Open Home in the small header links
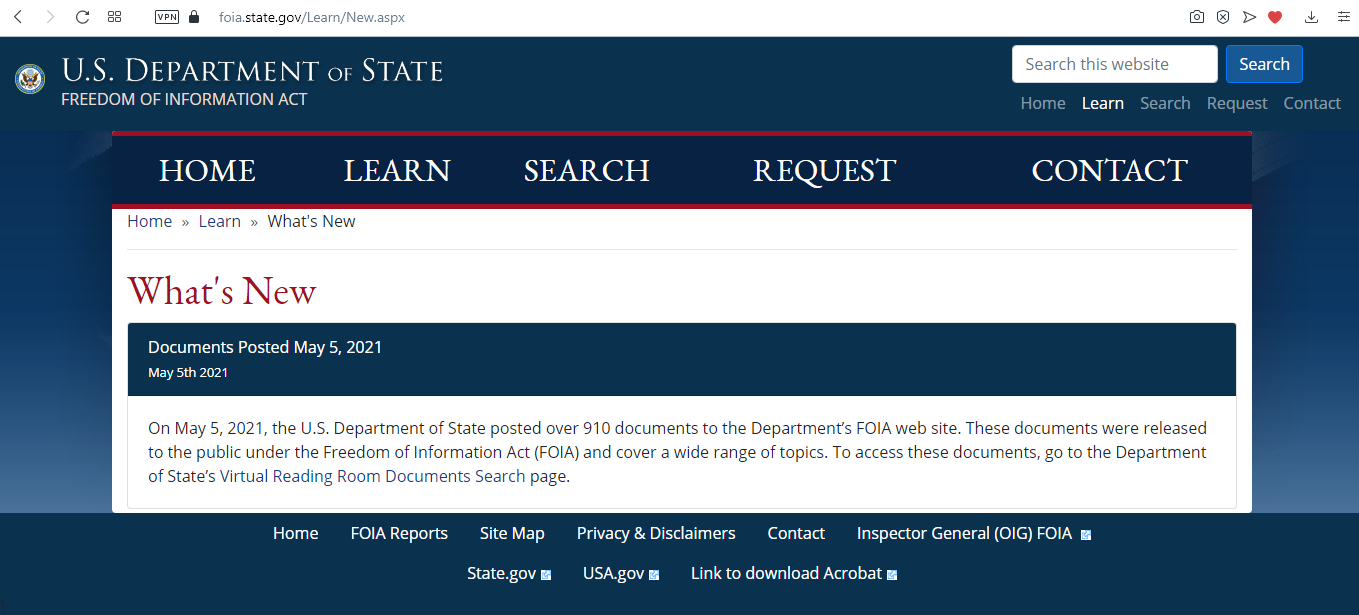The width and height of the screenshot is (1359, 615). [x=1043, y=103]
